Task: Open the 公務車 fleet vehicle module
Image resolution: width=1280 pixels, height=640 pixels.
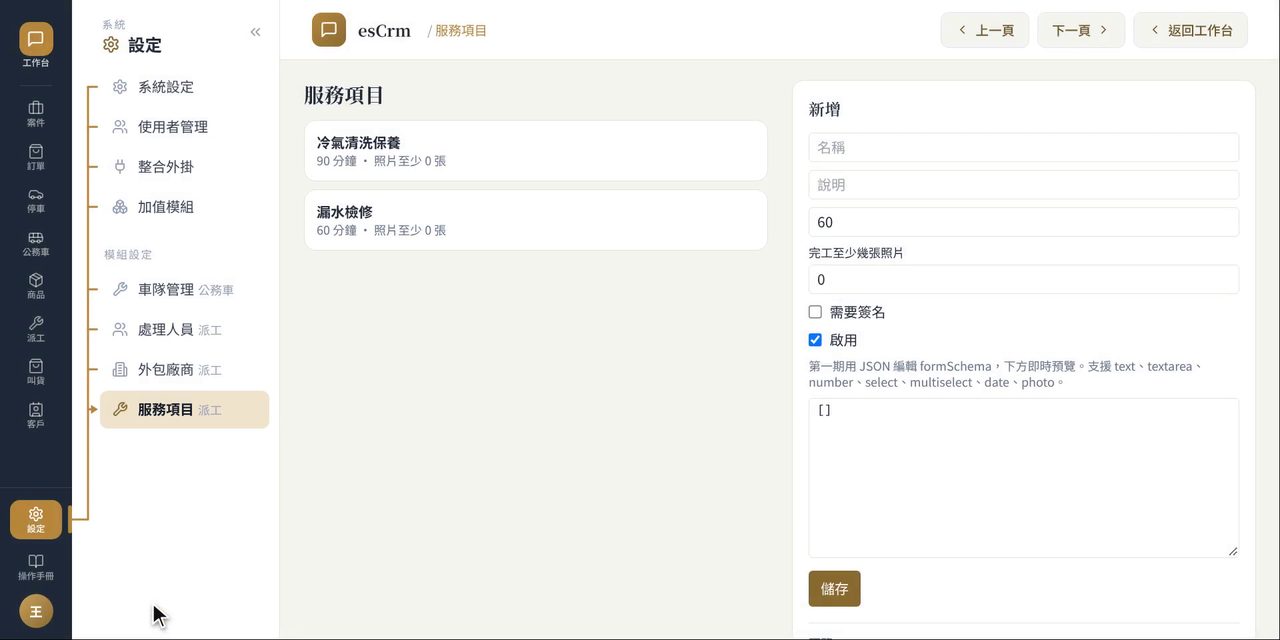Action: tap(36, 243)
